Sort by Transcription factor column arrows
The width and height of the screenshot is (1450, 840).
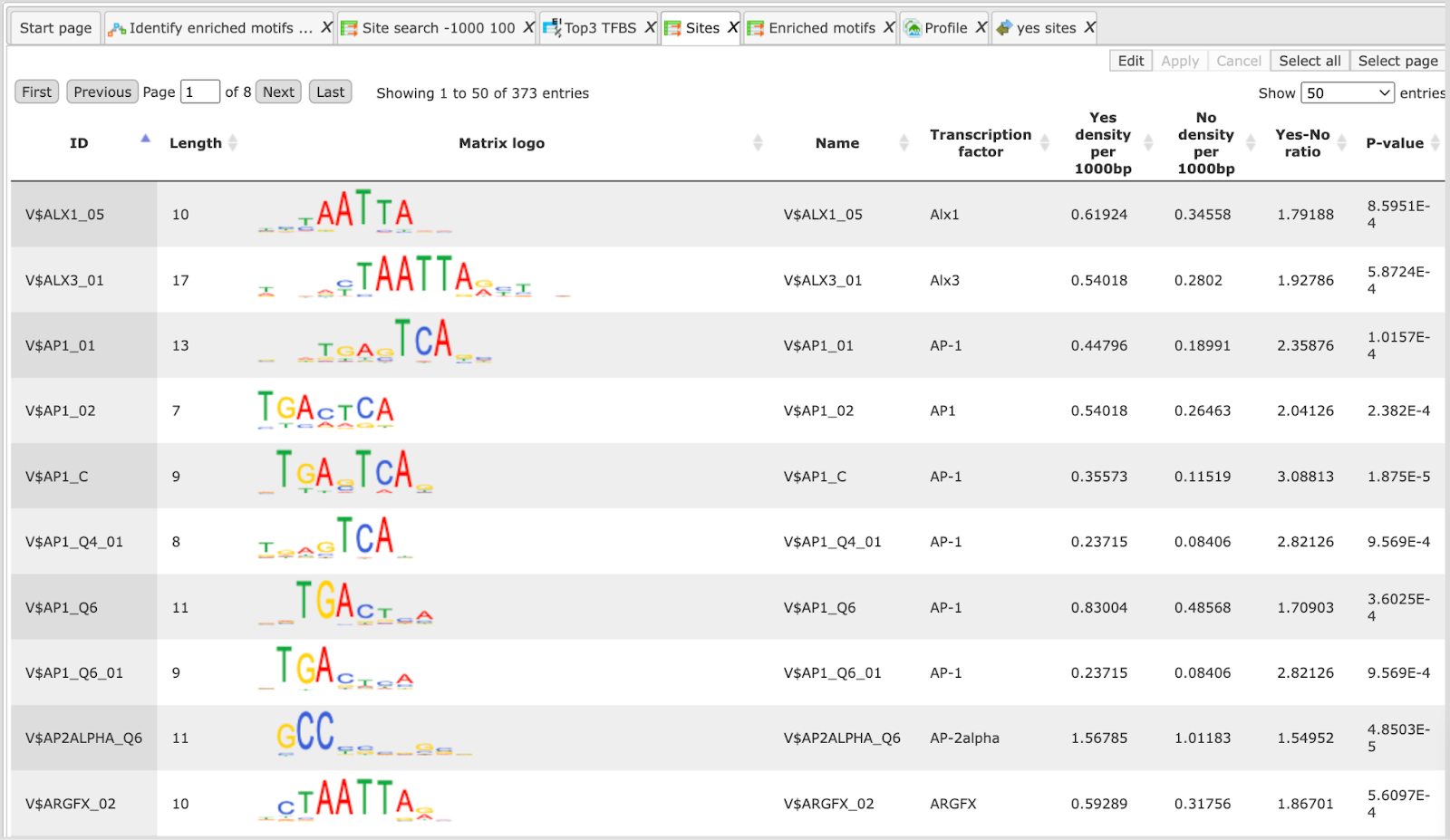tap(1045, 142)
